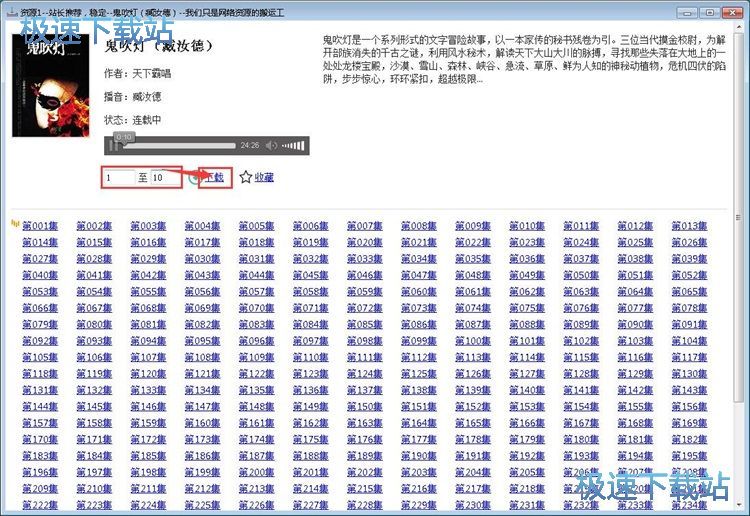The width and height of the screenshot is (750, 516).
Task: Adjust the audio player volume bars
Action: click(293, 145)
